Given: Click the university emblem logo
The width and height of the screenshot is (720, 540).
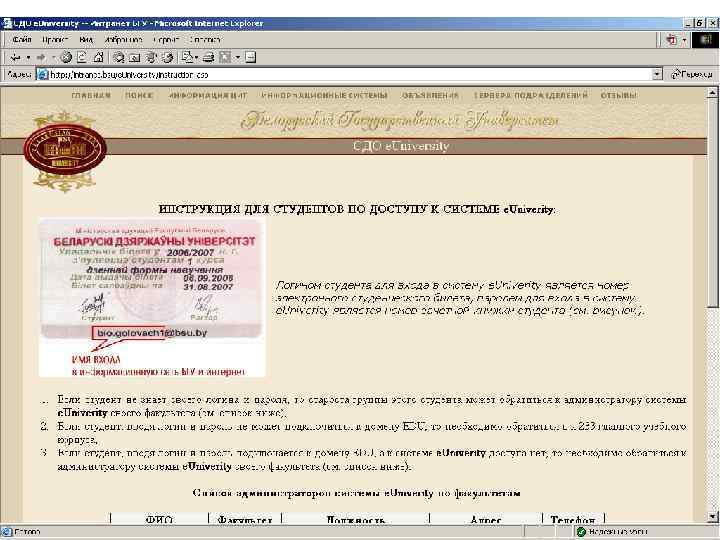Looking at the screenshot, I should [x=65, y=151].
